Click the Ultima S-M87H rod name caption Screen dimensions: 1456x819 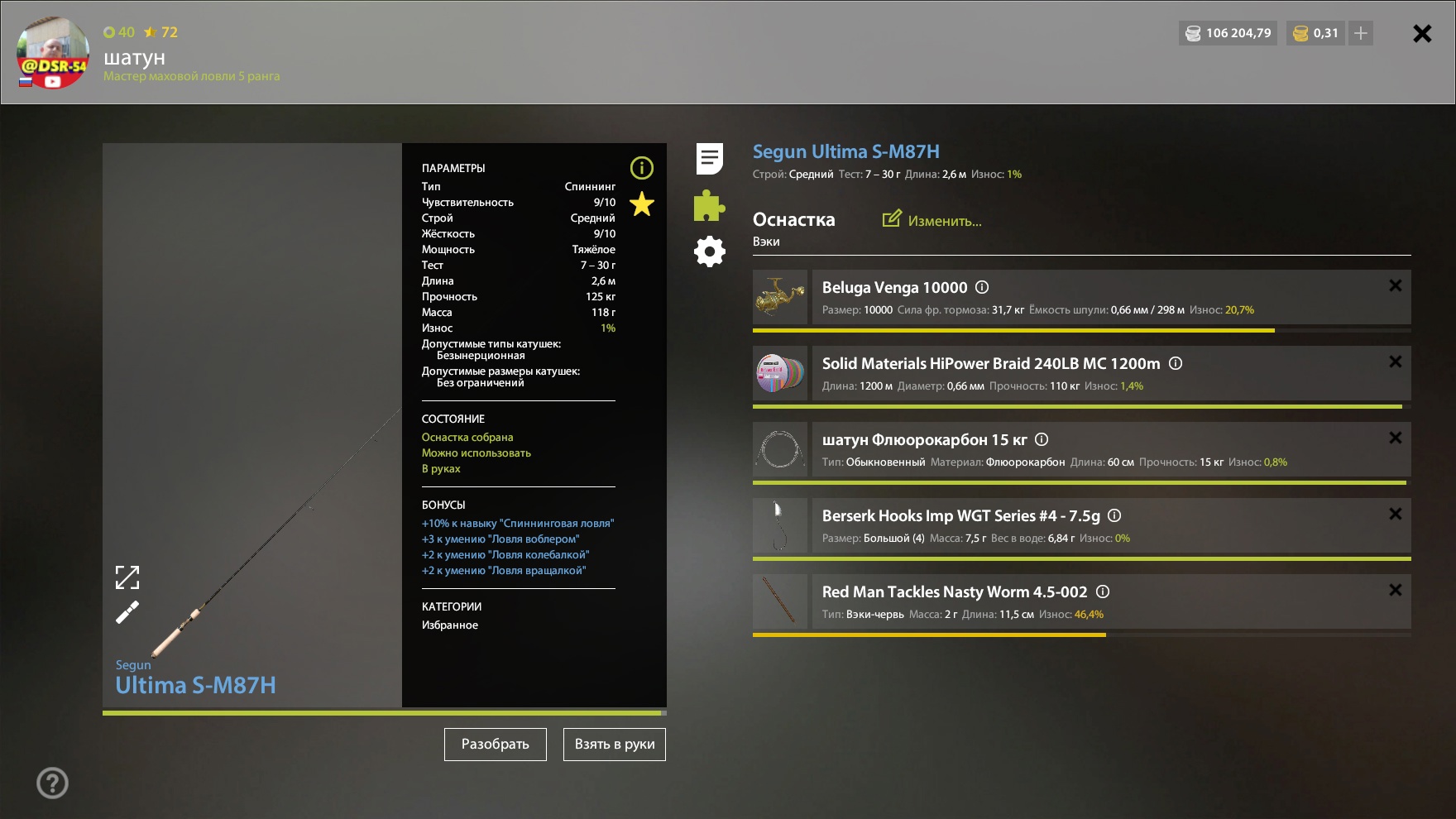[196, 685]
